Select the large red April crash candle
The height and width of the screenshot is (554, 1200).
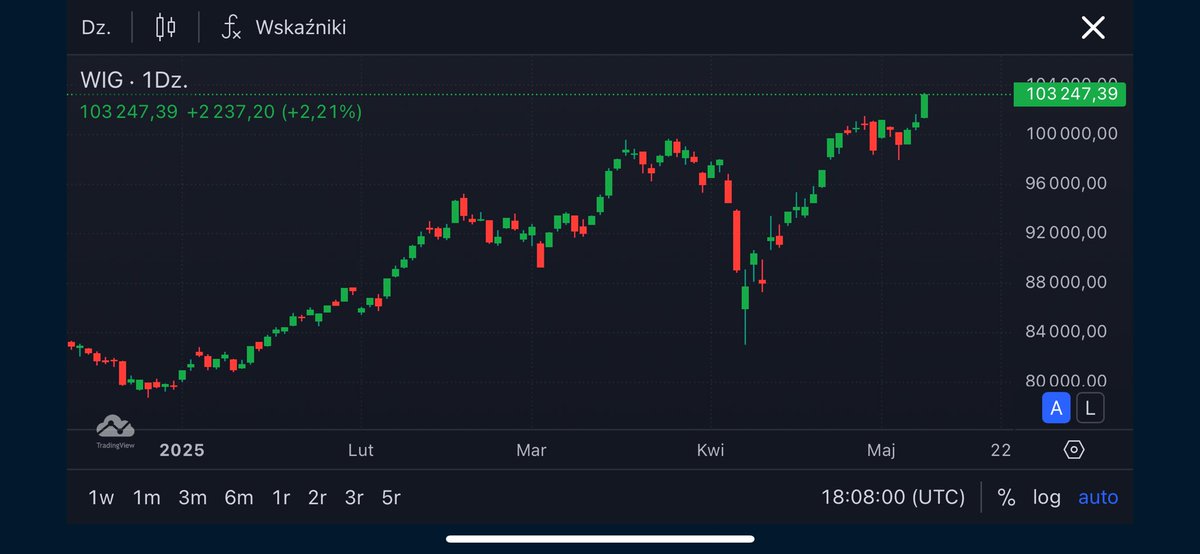click(x=737, y=240)
